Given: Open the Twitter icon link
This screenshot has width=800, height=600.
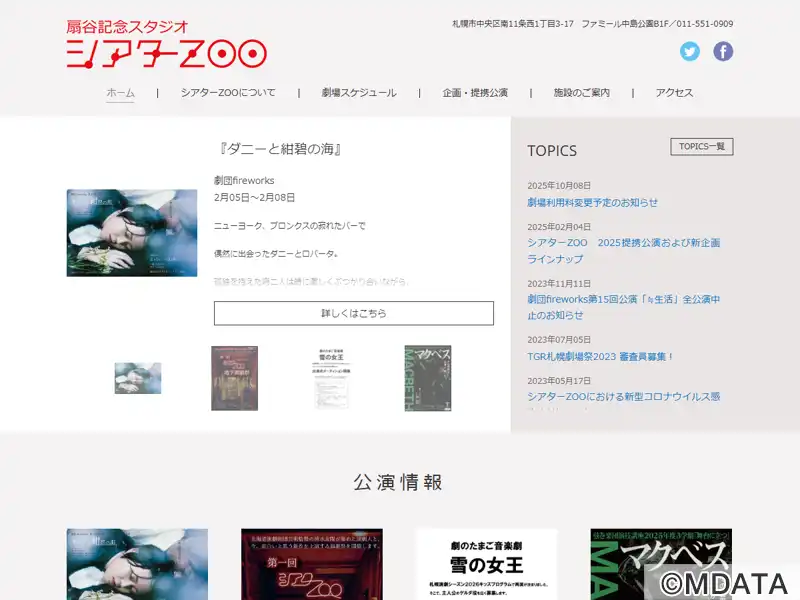Looking at the screenshot, I should click(689, 52).
